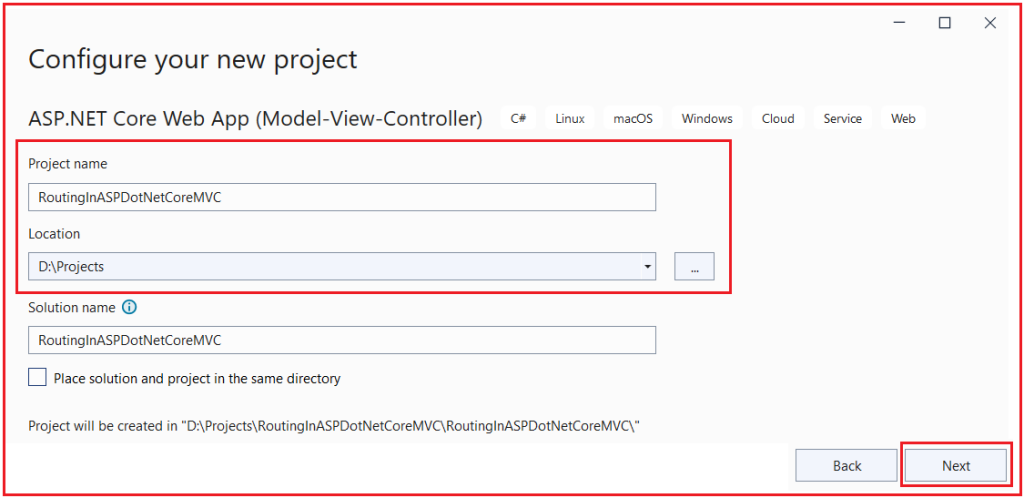
Task: Select the macOS tag
Action: pyautogui.click(x=632, y=119)
